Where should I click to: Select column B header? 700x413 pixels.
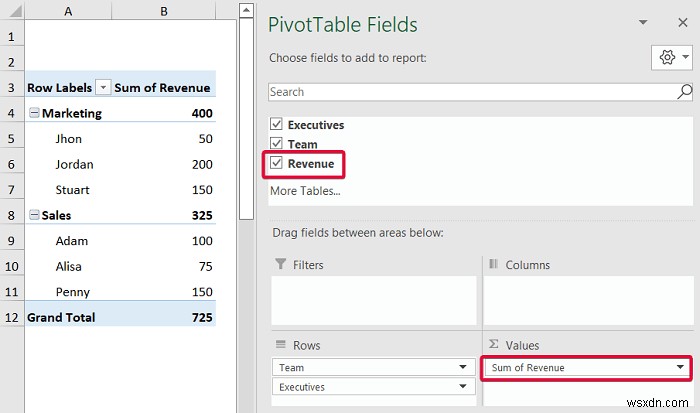(x=164, y=11)
